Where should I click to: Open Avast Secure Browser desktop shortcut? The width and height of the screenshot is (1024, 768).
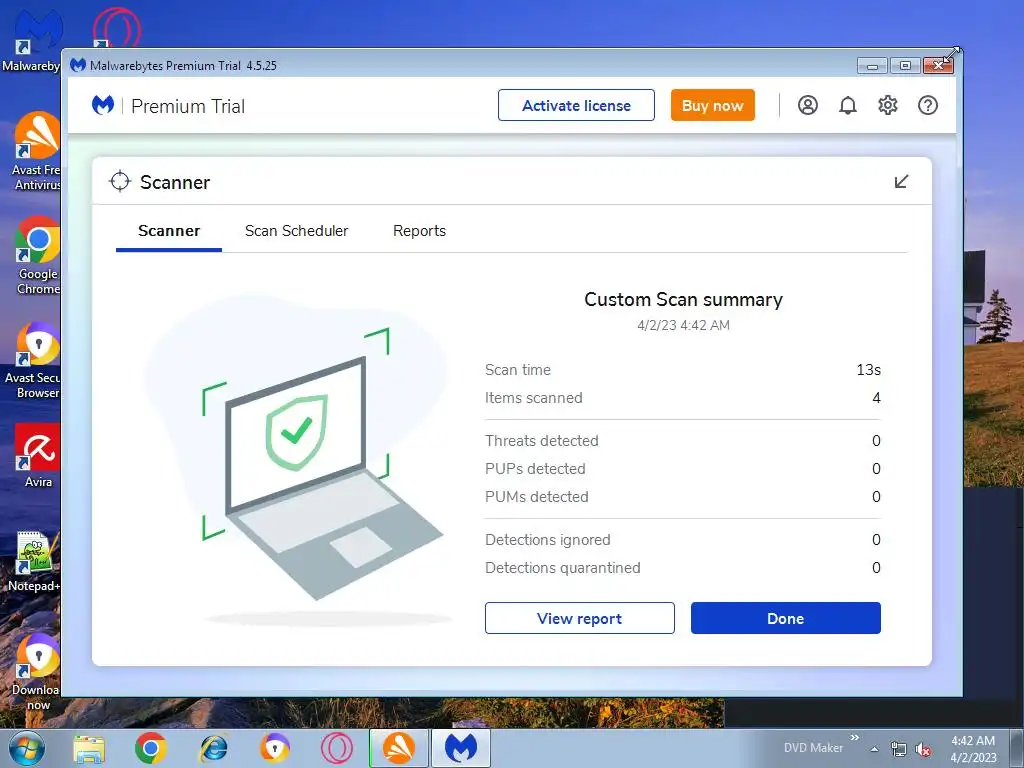(x=34, y=360)
